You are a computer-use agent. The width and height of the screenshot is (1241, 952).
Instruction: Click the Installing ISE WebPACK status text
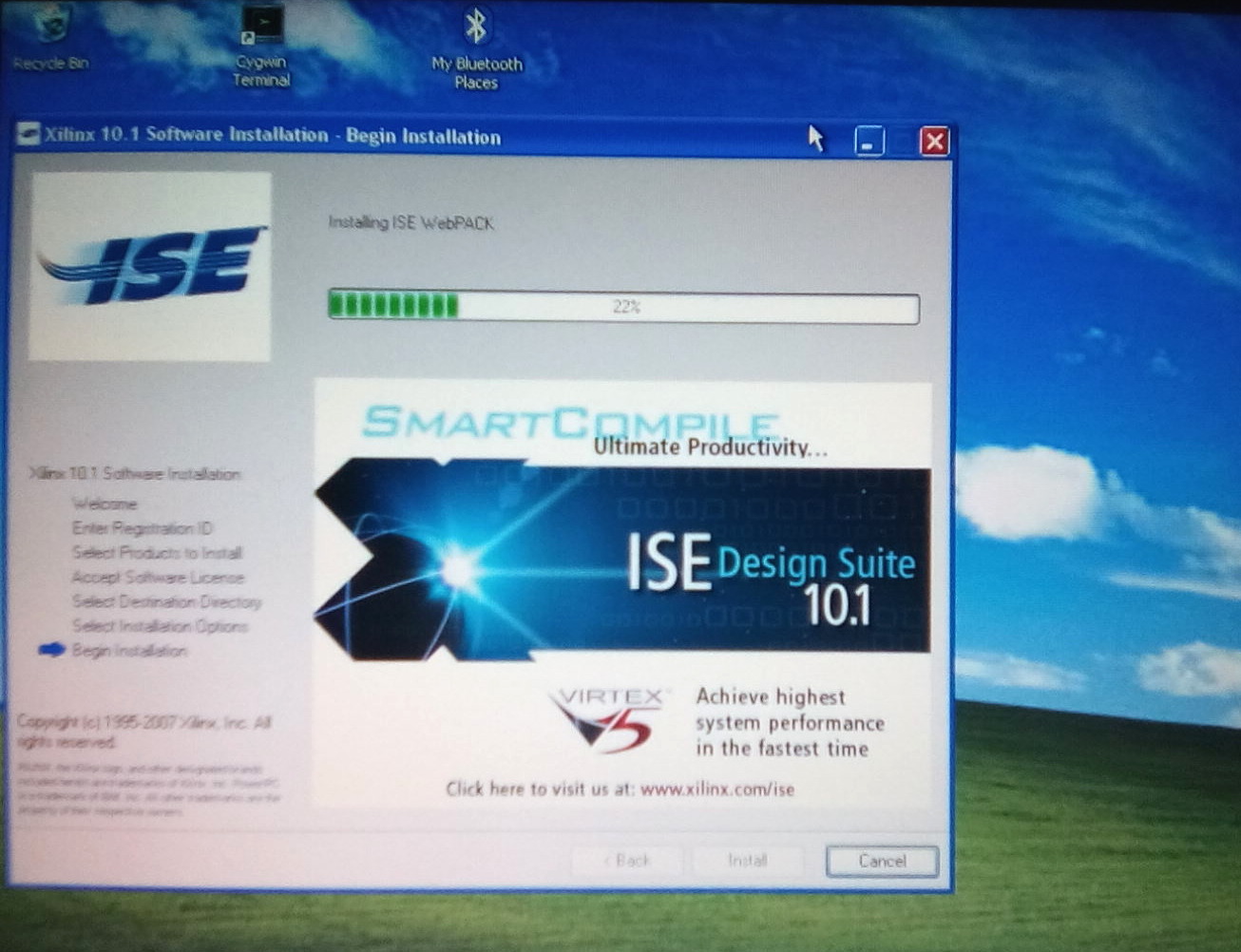tap(410, 222)
